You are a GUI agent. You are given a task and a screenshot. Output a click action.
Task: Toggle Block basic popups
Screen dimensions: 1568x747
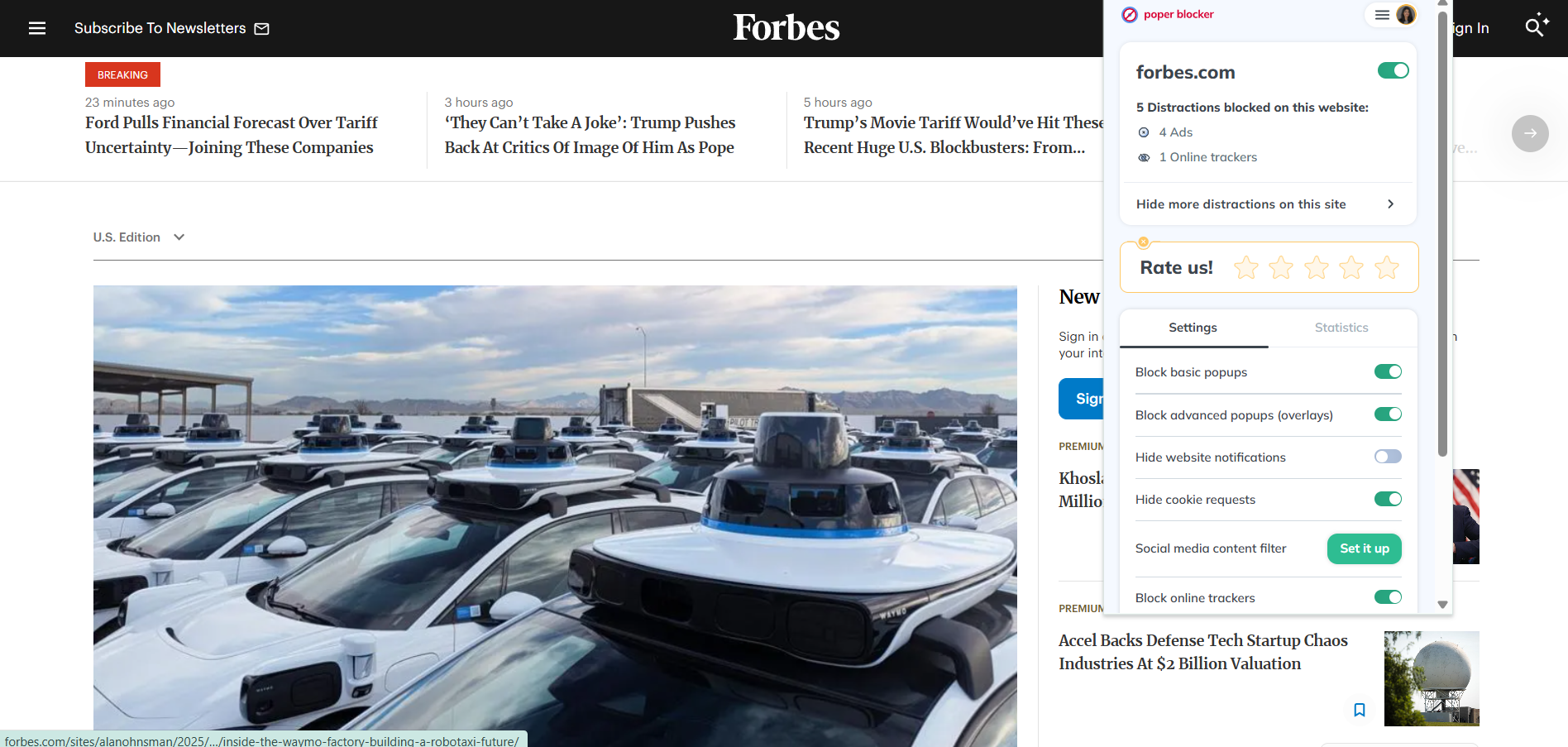tap(1388, 371)
